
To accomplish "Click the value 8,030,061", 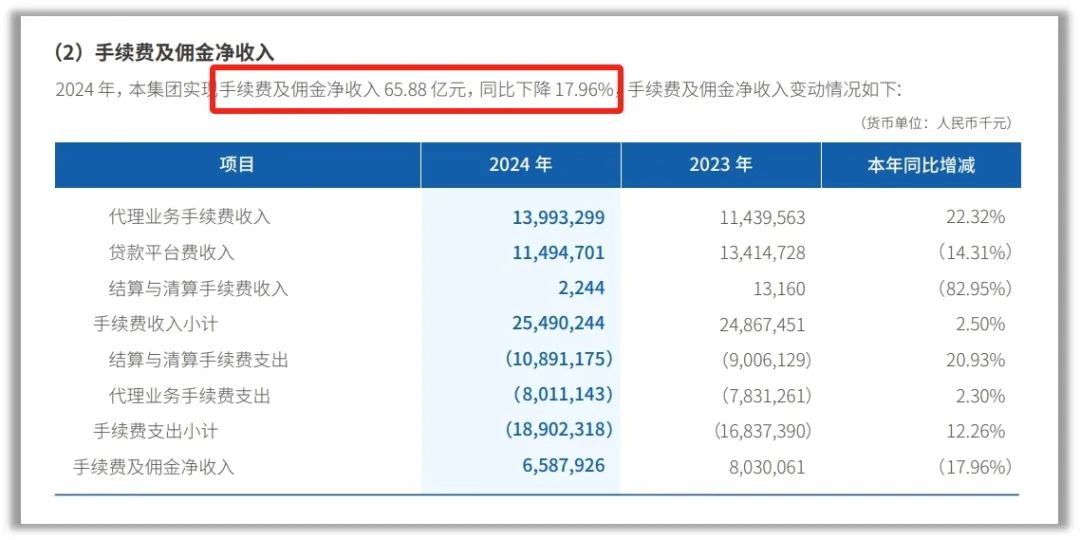I will (767, 467).
